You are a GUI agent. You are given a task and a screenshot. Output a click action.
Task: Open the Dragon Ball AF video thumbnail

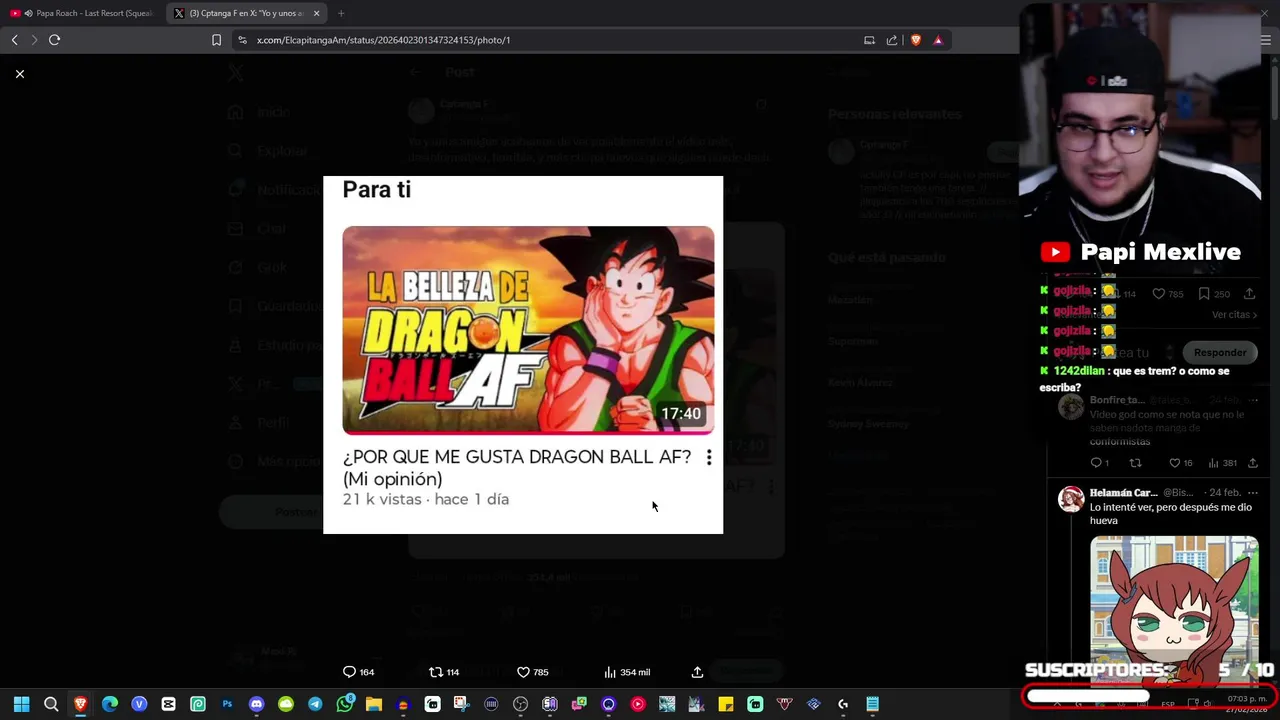click(x=528, y=330)
